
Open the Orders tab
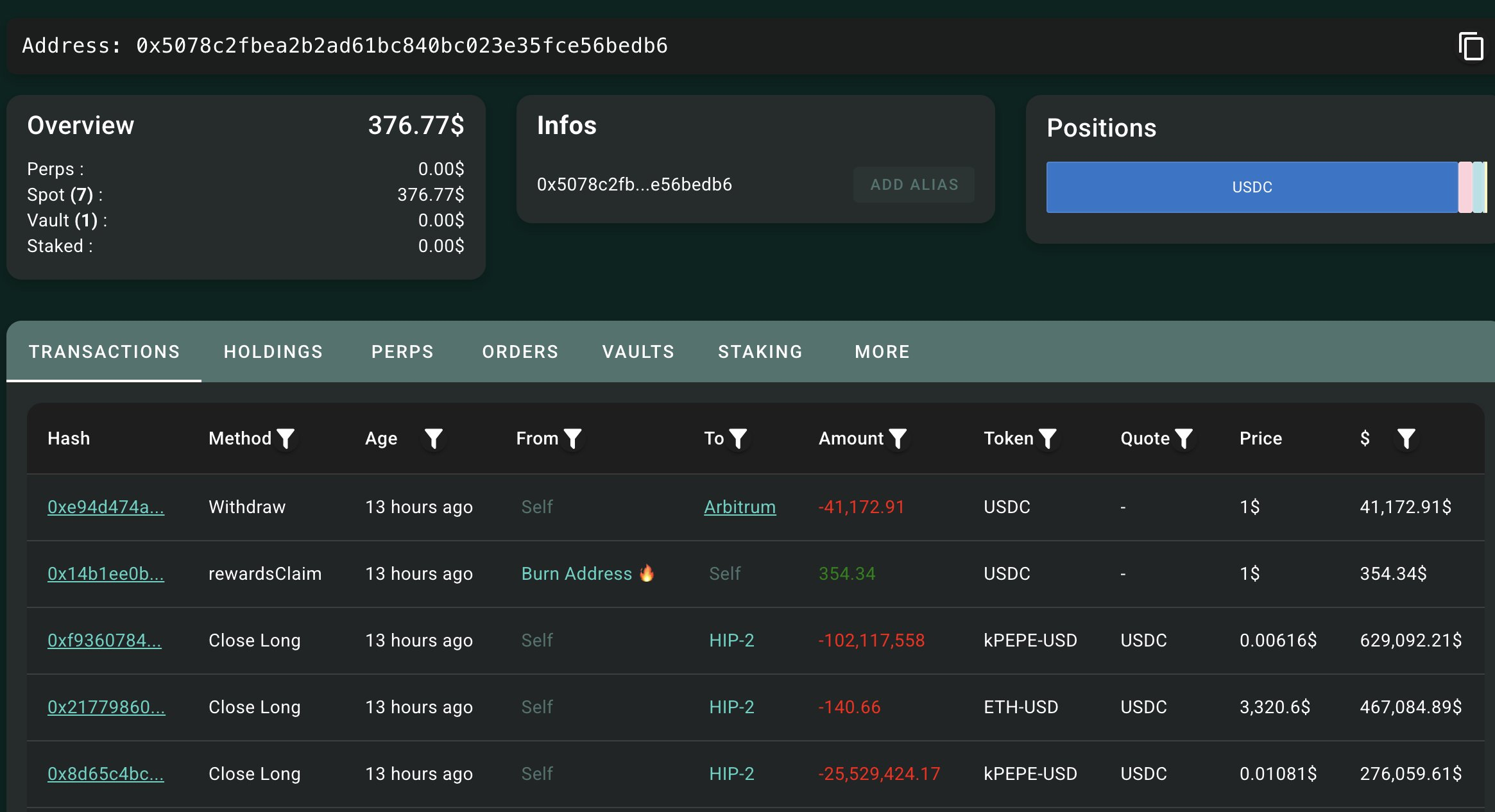pos(520,351)
